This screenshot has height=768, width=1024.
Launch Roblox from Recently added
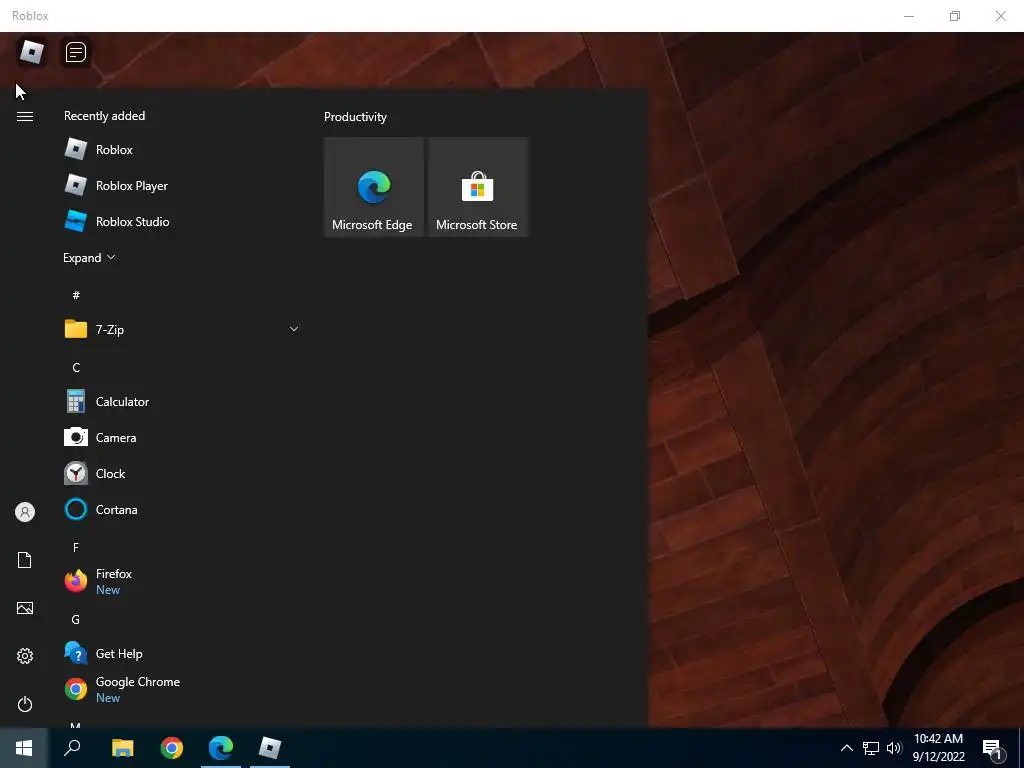click(x=182, y=150)
